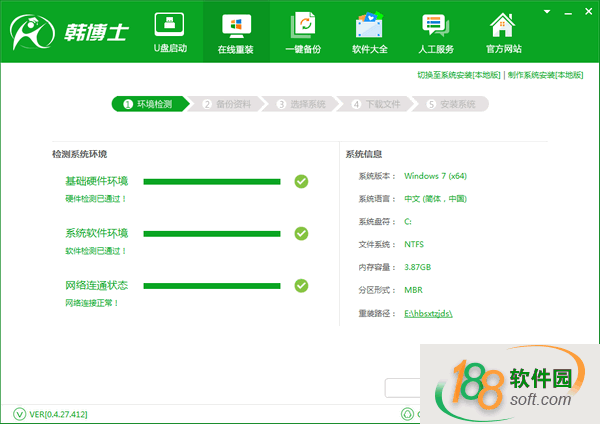Click 切换至系统安装[本地版] link
This screenshot has width=600, height=424.
459,75
